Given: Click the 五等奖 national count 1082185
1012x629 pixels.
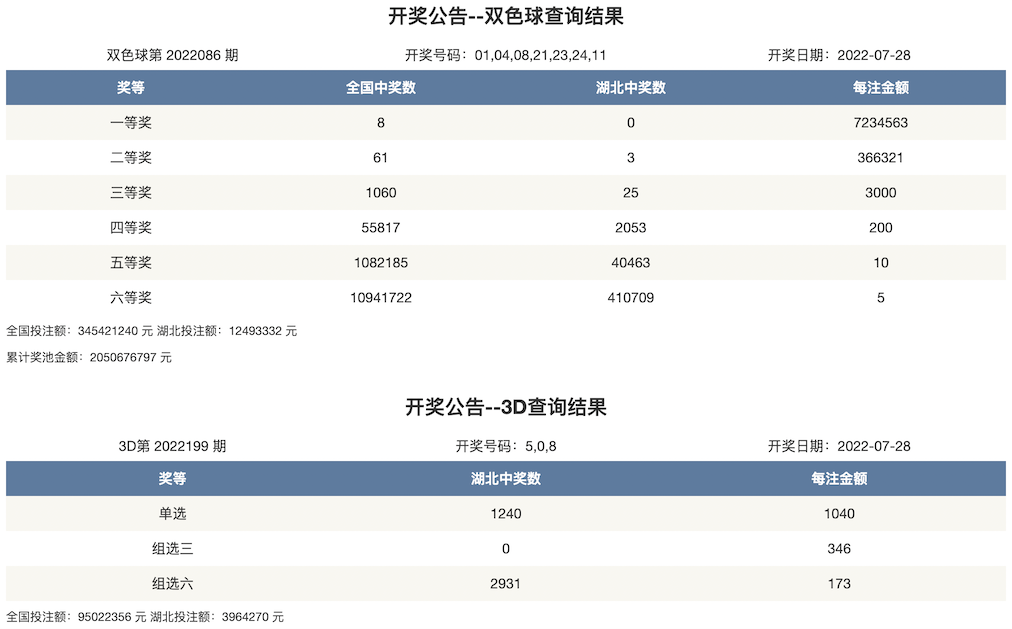Looking at the screenshot, I should 381,263.
